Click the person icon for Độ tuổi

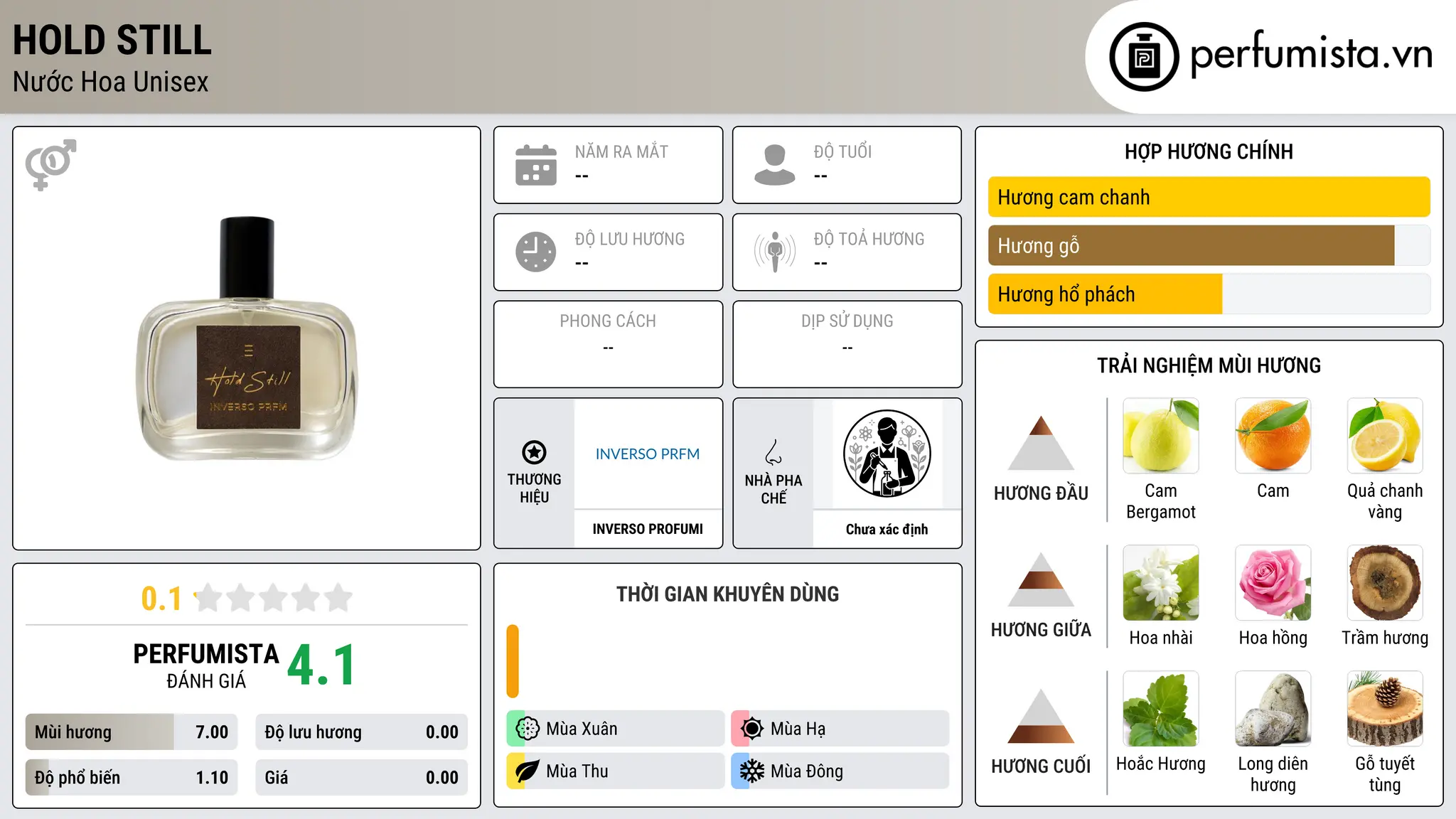pyautogui.click(x=775, y=165)
